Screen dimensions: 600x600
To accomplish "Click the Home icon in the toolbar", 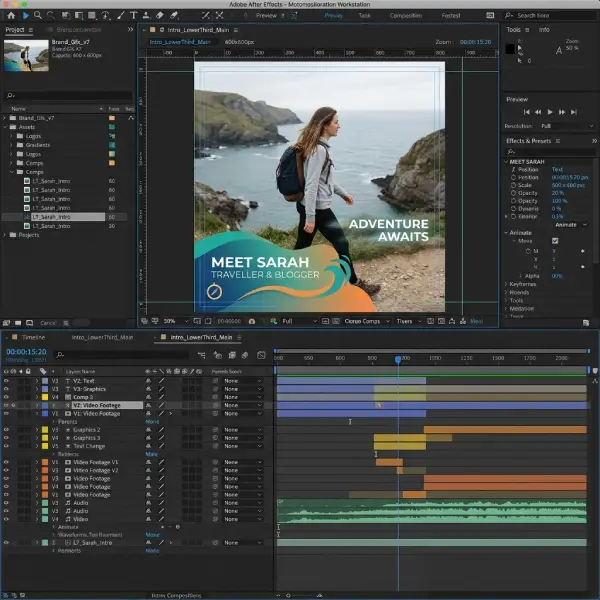I will pos(11,16).
